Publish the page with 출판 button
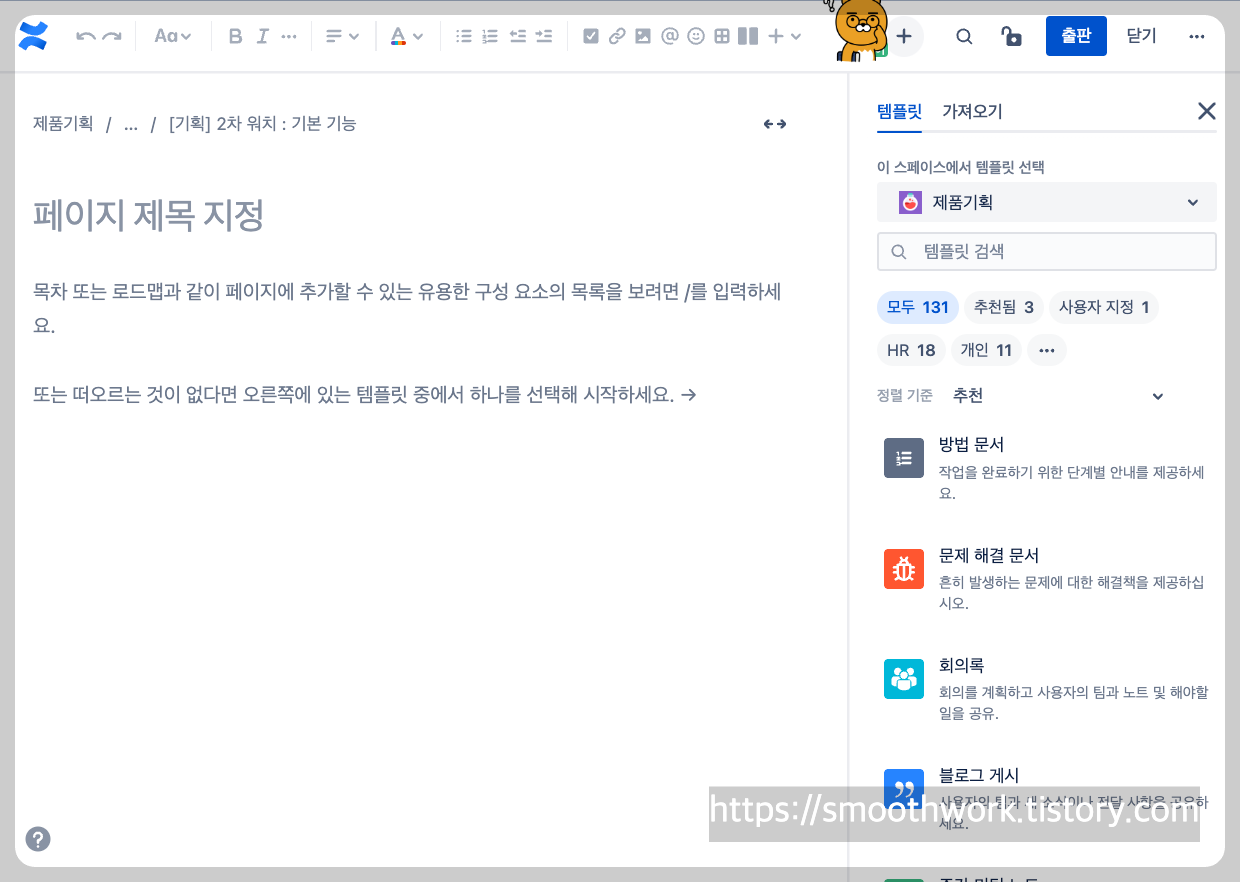Image resolution: width=1240 pixels, height=882 pixels. click(x=1076, y=36)
